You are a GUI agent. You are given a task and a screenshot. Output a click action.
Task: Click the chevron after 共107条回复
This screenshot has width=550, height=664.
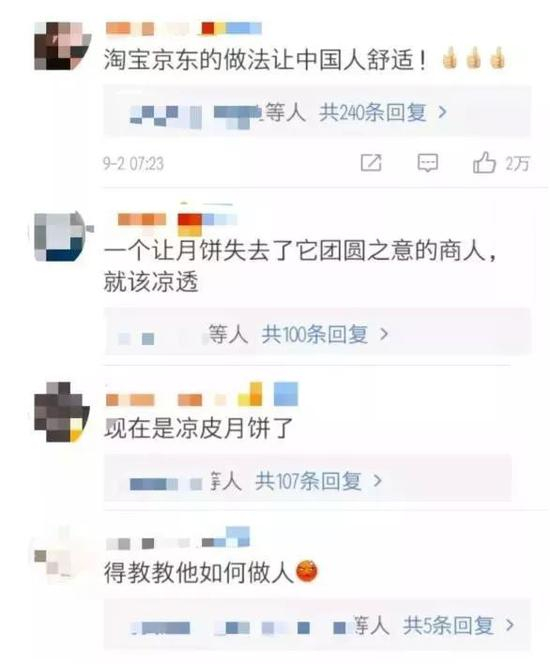(377, 481)
